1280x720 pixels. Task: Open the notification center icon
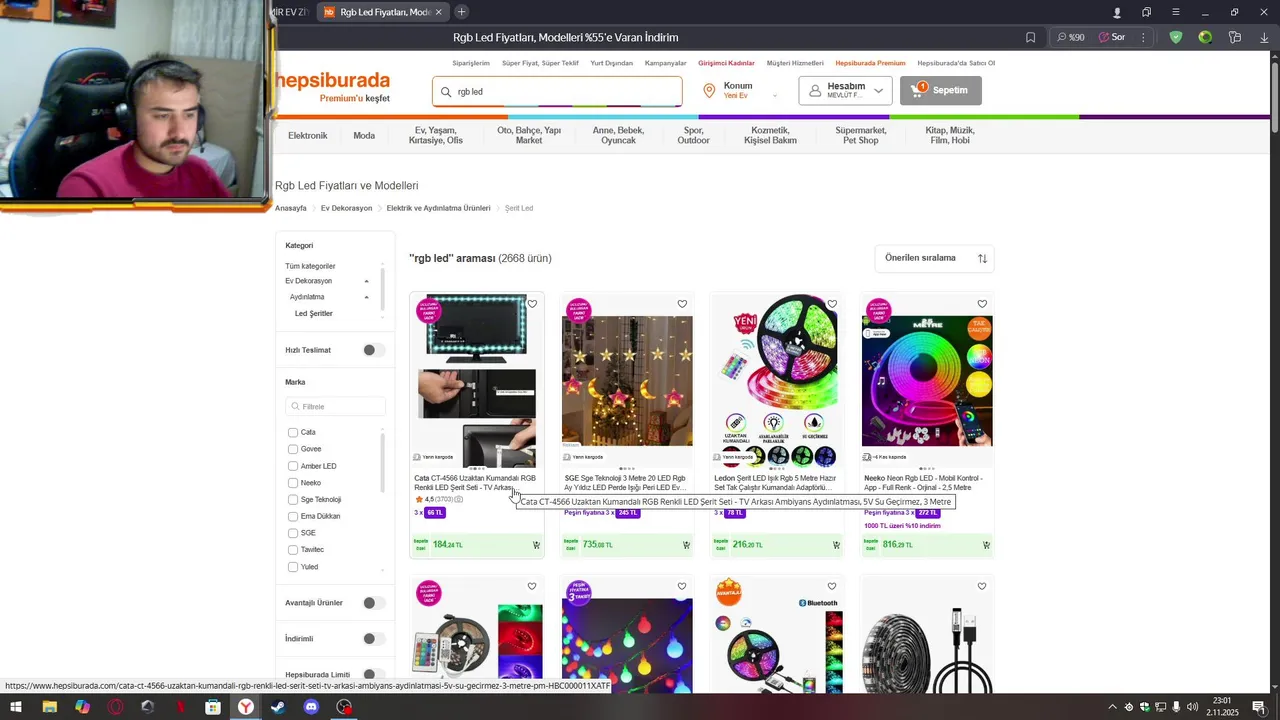1259,707
